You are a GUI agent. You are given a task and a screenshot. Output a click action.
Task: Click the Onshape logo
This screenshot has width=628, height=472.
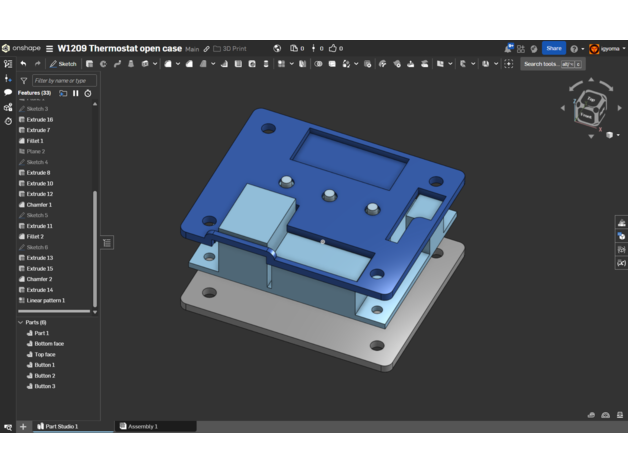click(x=20, y=48)
